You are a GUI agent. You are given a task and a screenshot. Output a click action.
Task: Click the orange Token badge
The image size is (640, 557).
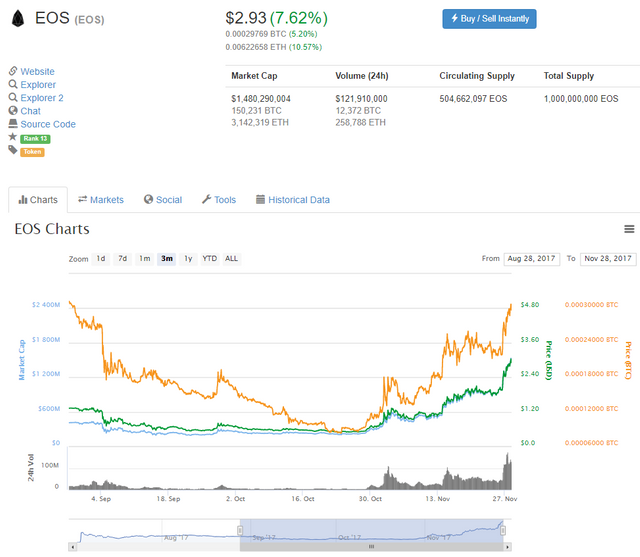pyautogui.click(x=32, y=152)
